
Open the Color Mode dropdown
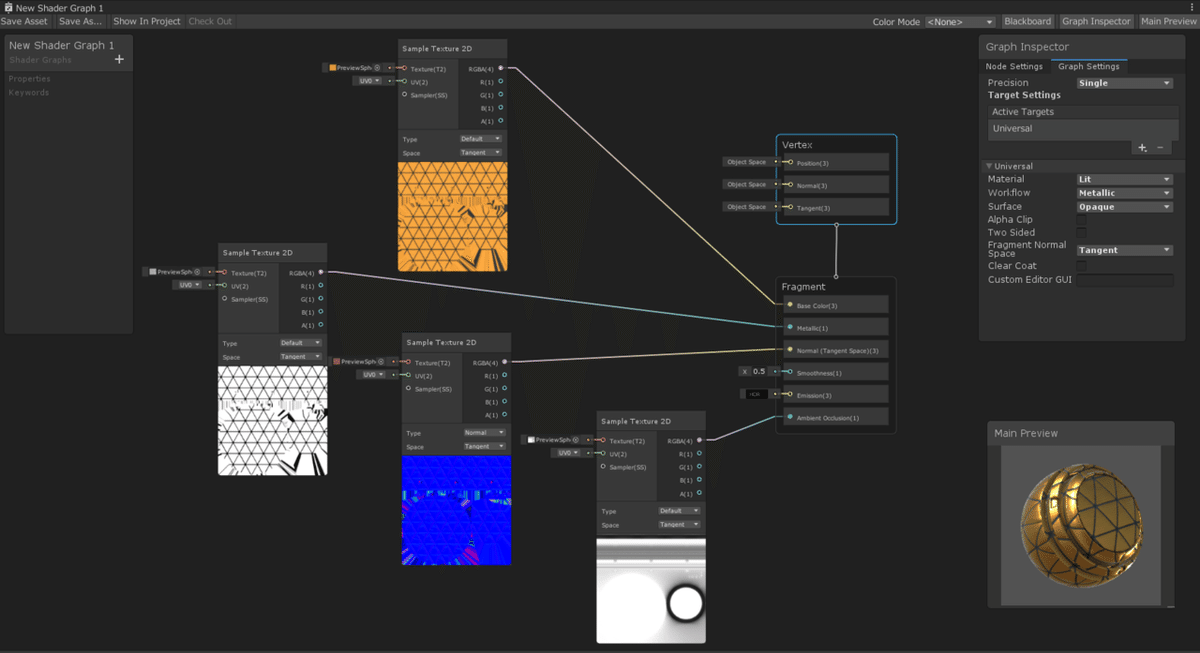[x=960, y=22]
